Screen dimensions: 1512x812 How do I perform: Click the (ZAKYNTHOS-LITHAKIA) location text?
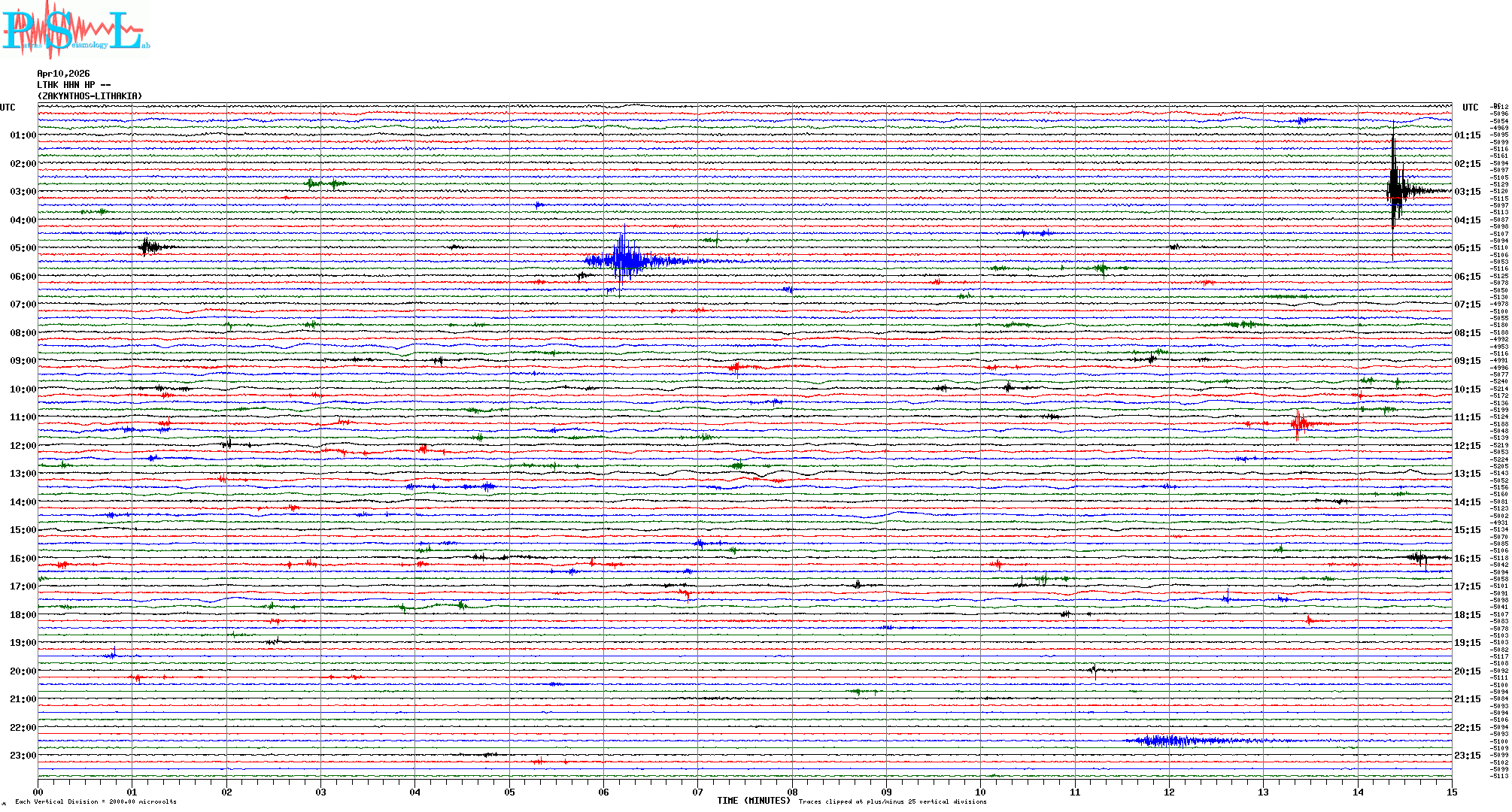(x=89, y=96)
